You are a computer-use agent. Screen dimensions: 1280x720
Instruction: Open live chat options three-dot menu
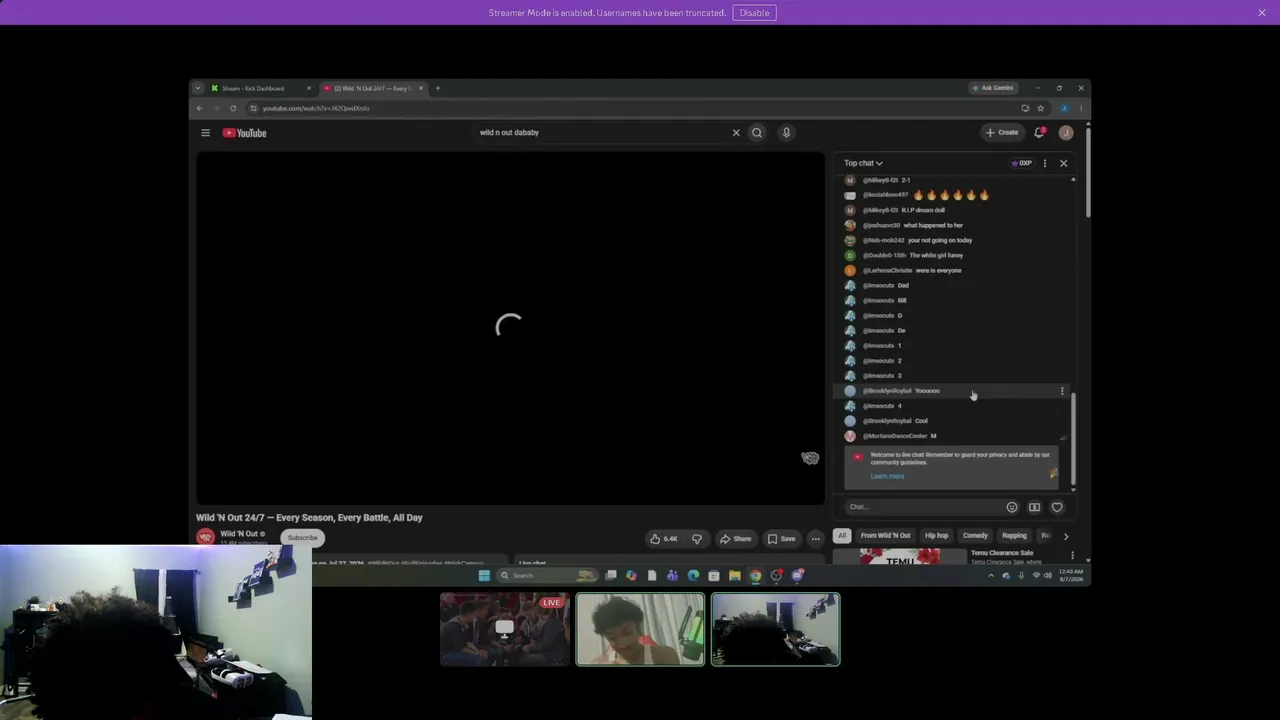click(x=1045, y=163)
